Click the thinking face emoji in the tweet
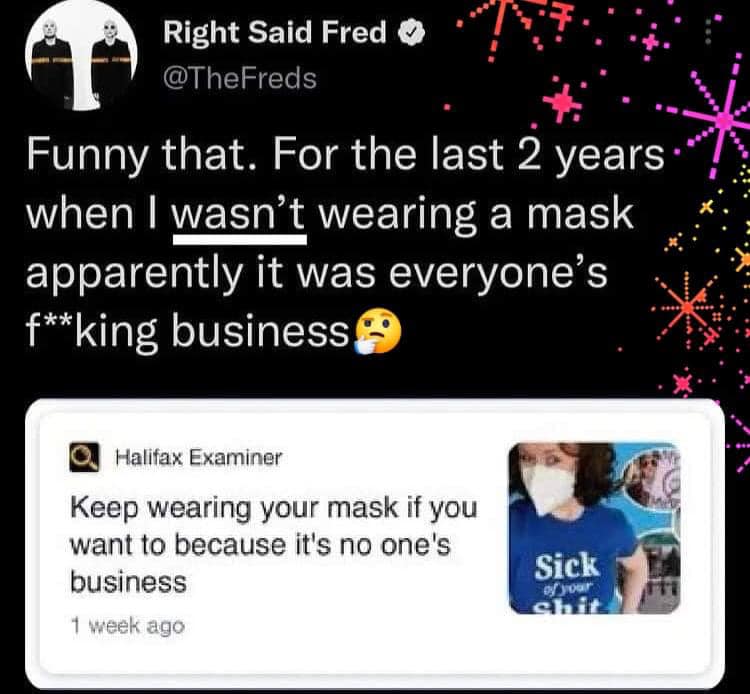The width and height of the screenshot is (750, 694). [377, 330]
